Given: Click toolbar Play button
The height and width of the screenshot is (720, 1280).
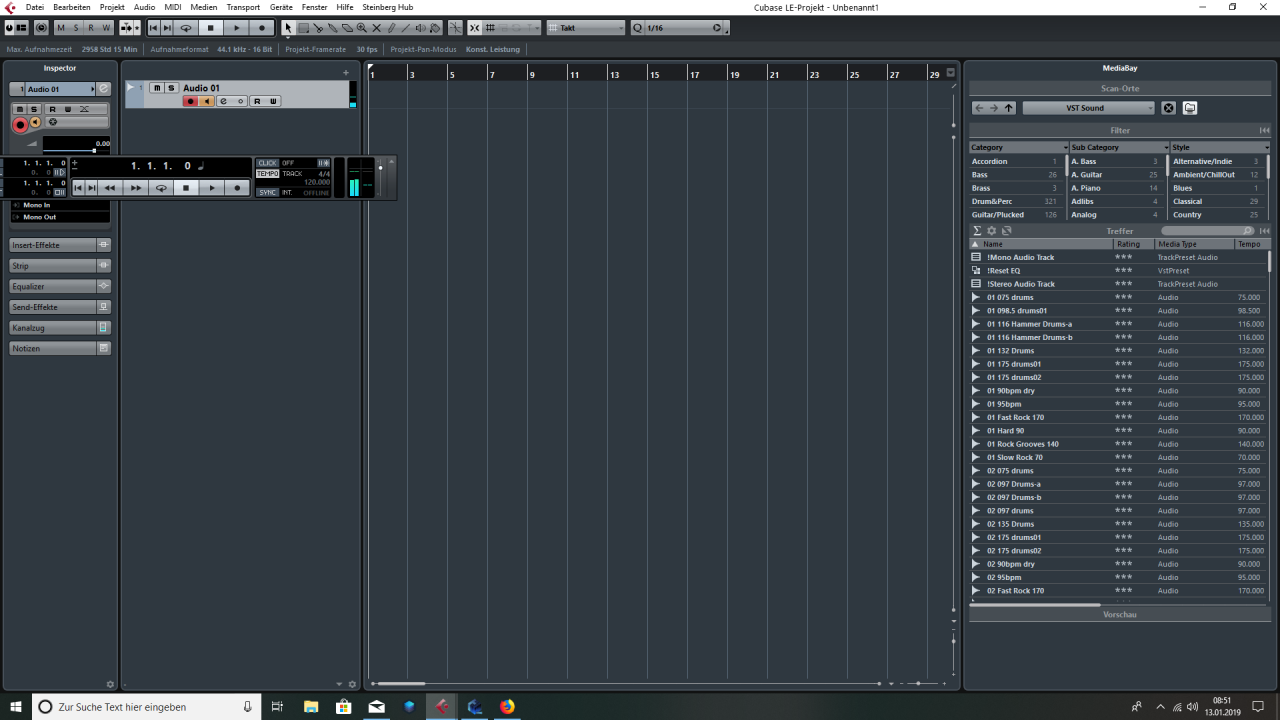Looking at the screenshot, I should click(236, 28).
